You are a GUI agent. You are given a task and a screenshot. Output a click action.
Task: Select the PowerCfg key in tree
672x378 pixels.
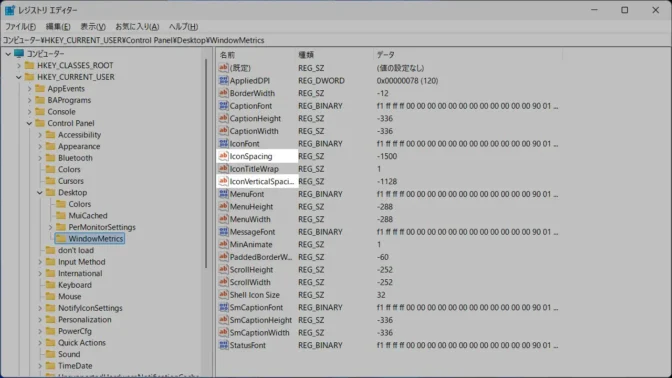coord(75,331)
